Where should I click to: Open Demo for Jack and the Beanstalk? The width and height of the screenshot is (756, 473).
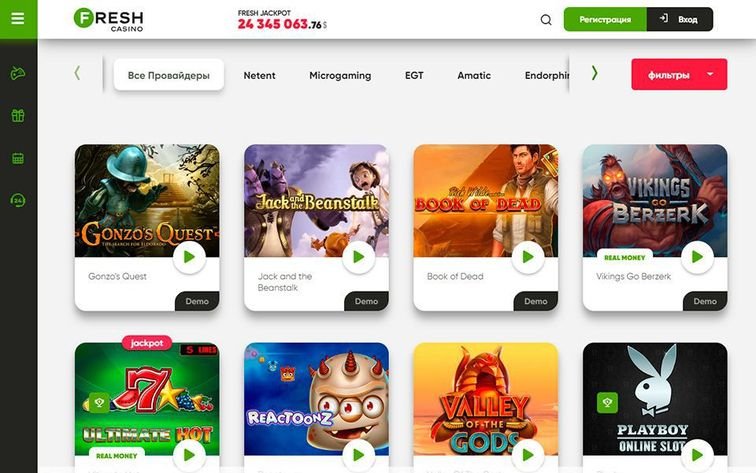[366, 301]
